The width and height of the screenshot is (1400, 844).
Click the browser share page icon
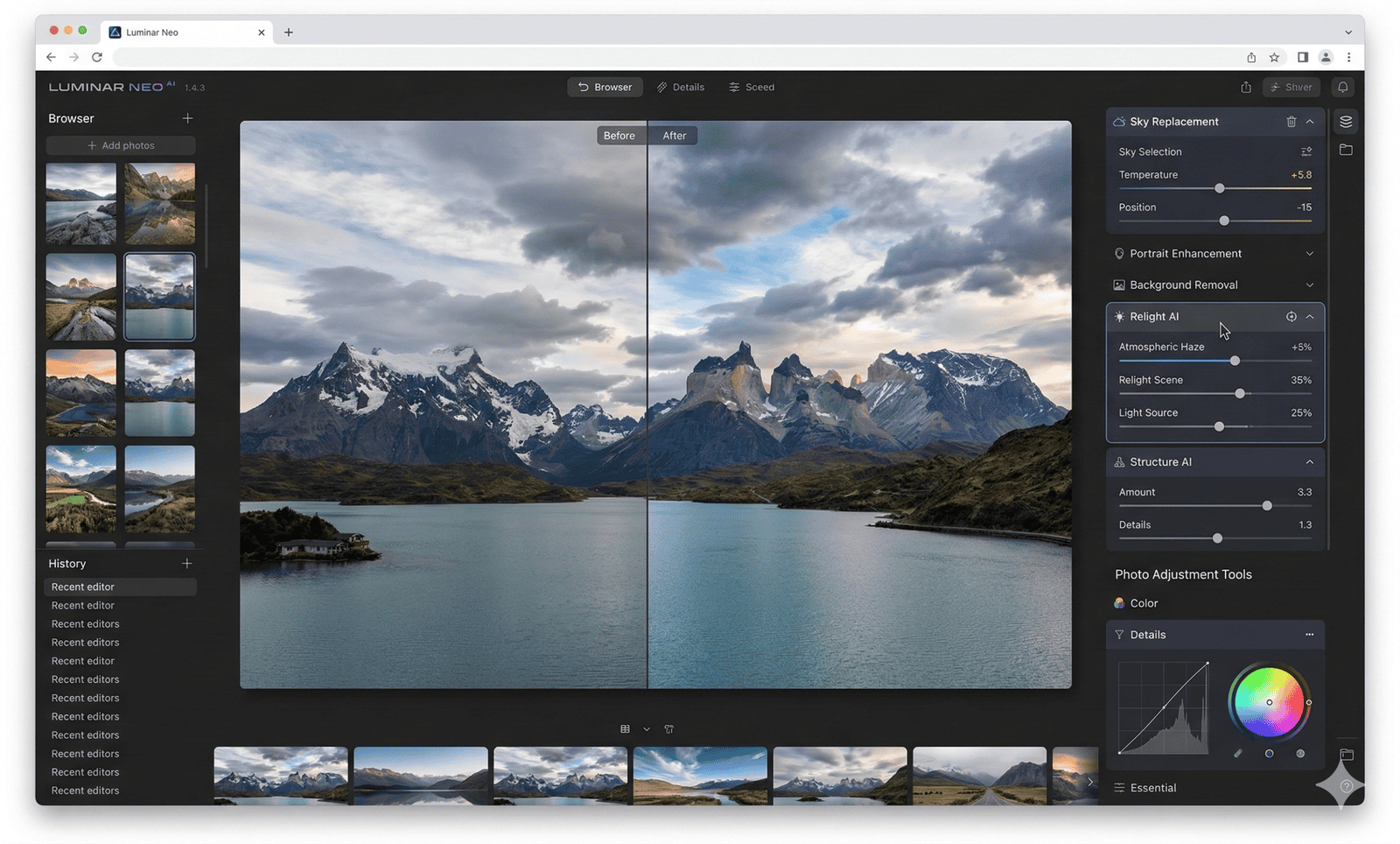point(1251,57)
